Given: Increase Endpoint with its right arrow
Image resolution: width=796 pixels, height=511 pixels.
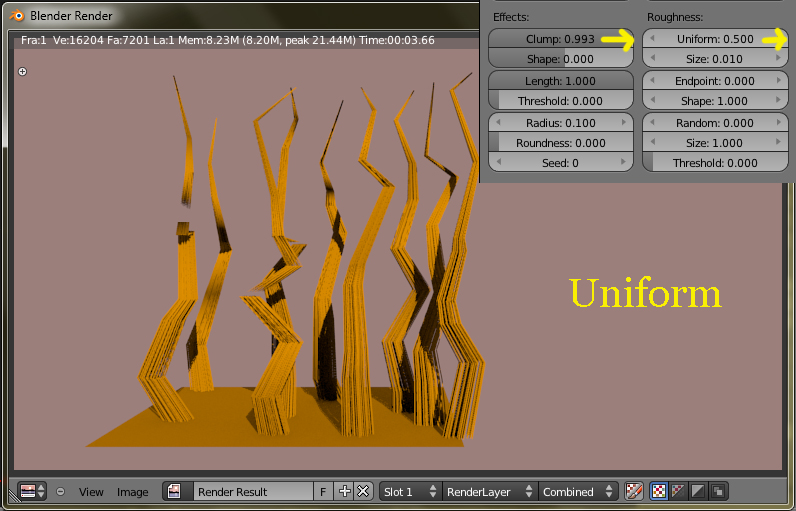Looking at the screenshot, I should tap(778, 81).
